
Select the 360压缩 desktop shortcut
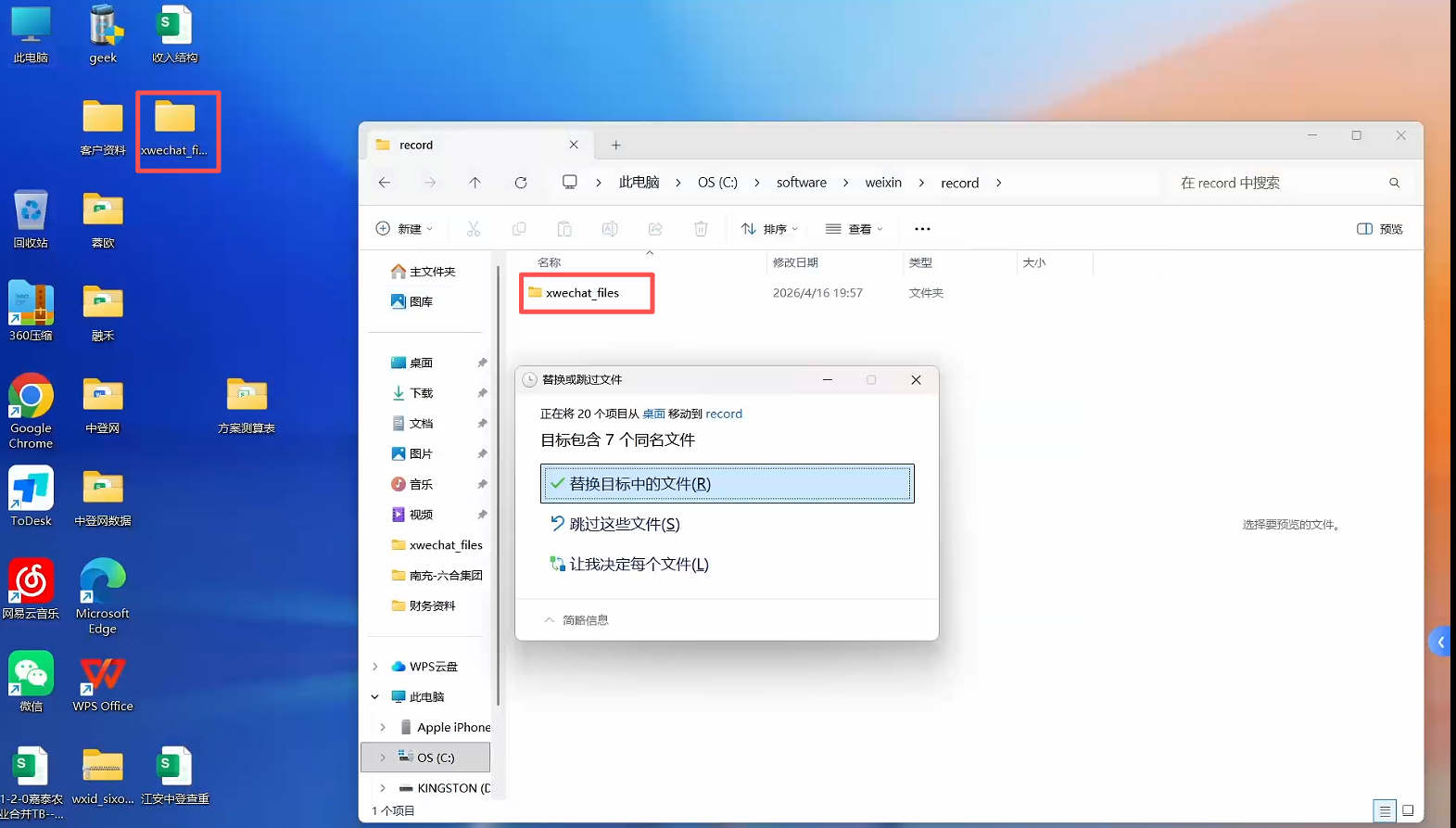[x=31, y=312]
